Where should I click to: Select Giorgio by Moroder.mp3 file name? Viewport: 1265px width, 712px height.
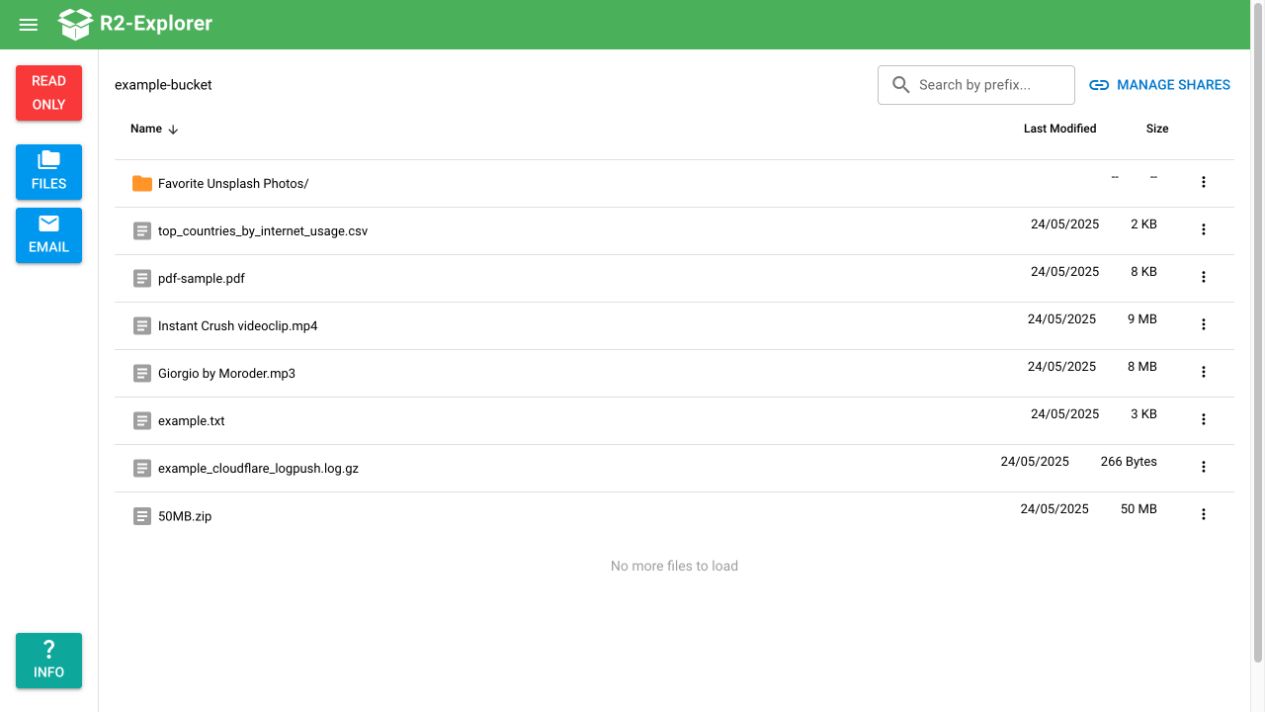(x=227, y=374)
